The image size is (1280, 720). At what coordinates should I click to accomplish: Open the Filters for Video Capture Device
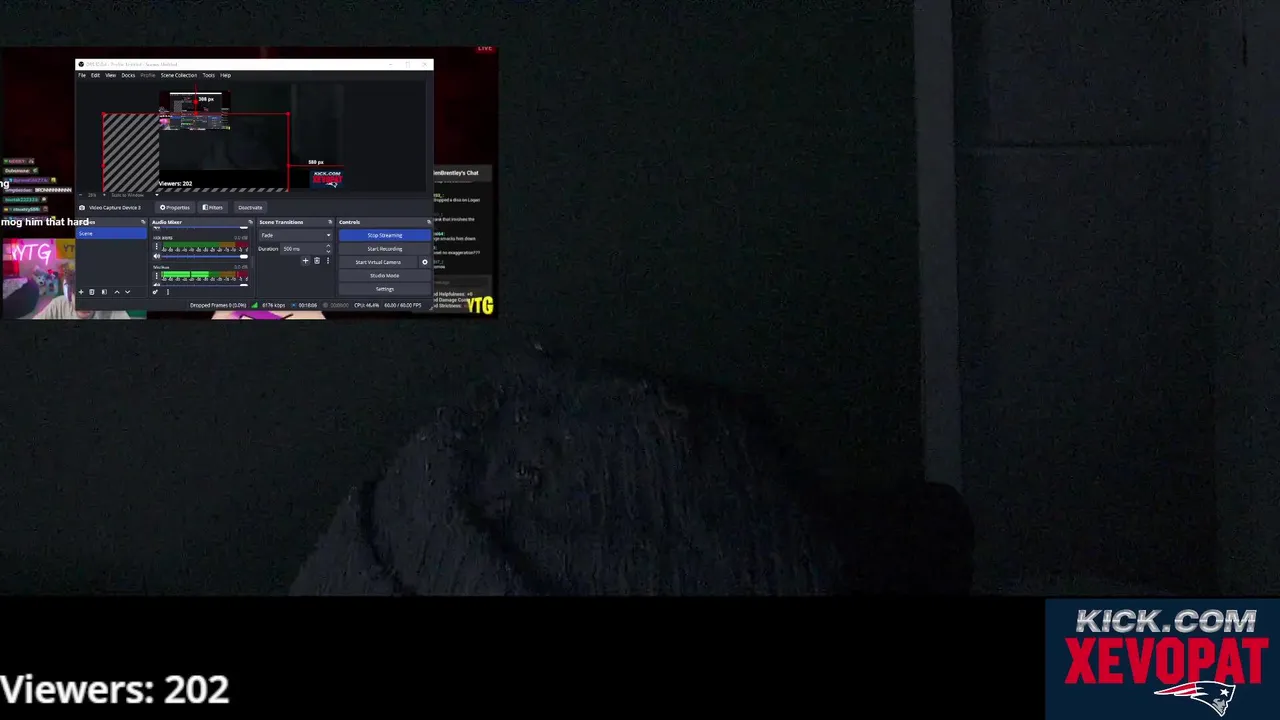[212, 208]
